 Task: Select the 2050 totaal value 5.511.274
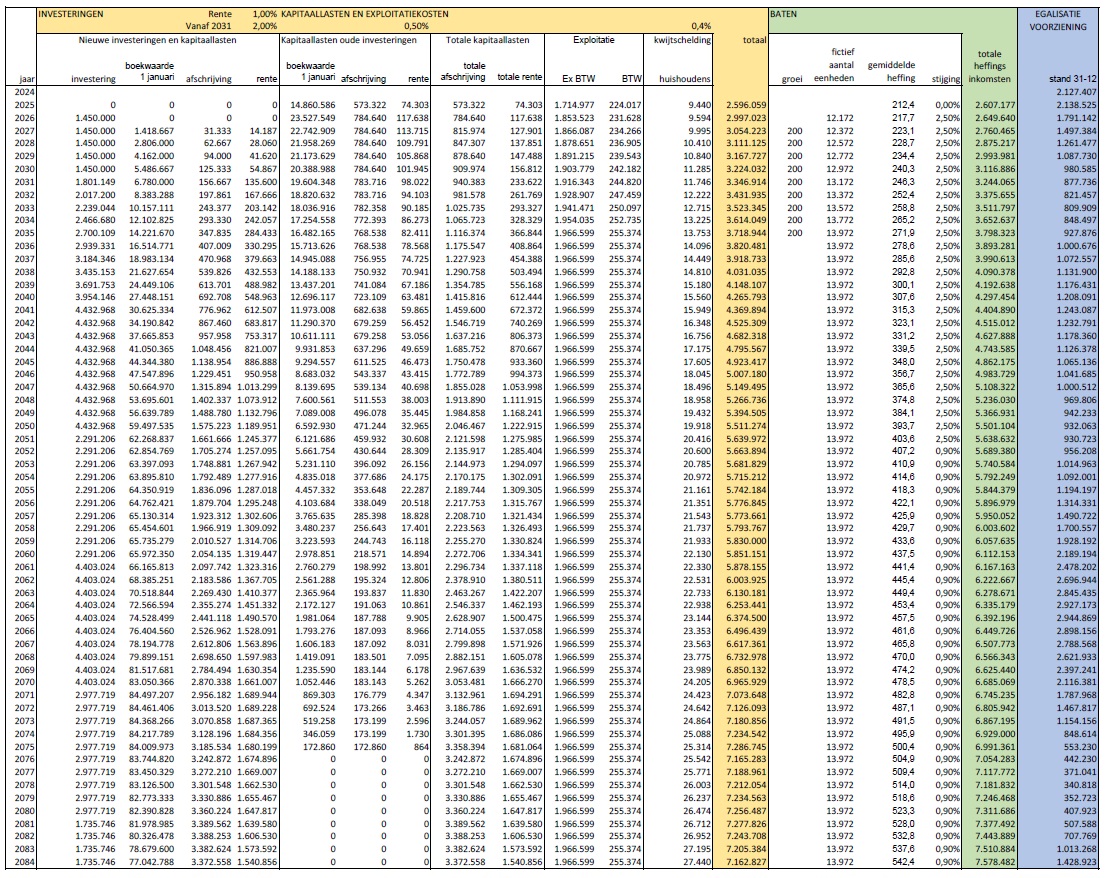(x=746, y=426)
